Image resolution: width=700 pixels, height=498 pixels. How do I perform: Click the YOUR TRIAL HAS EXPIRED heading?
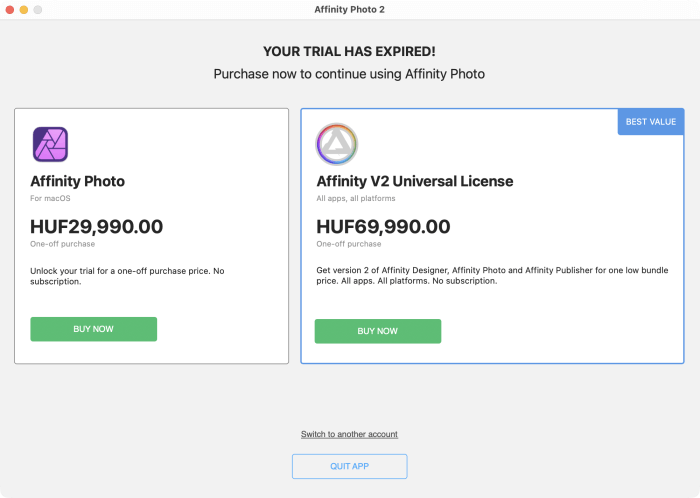coord(349,51)
